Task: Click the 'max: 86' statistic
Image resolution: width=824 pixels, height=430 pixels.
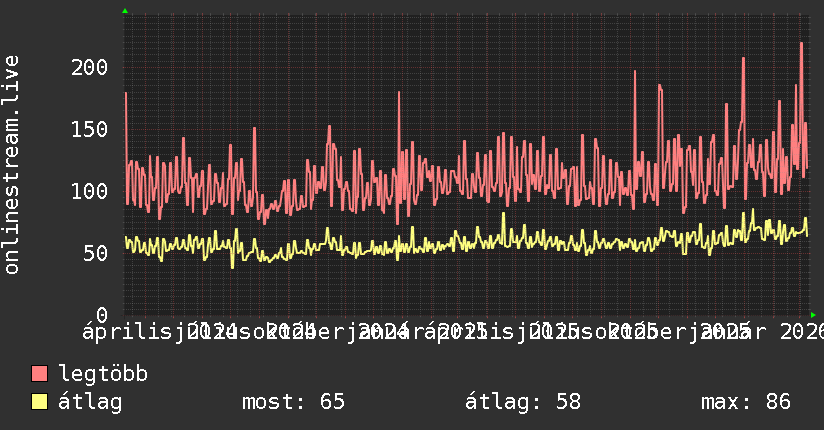Action: click(746, 402)
